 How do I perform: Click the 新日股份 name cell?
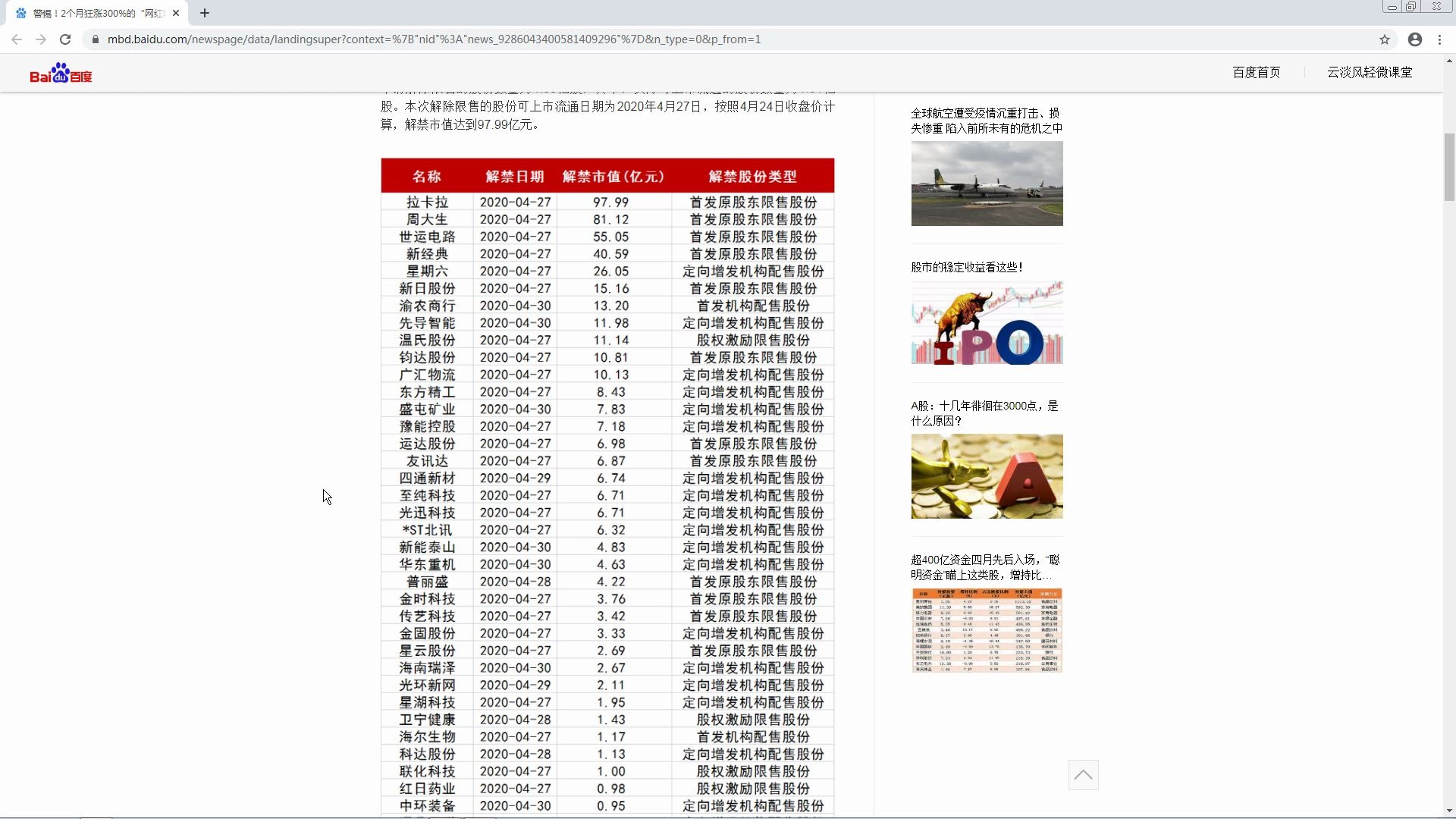click(x=427, y=288)
